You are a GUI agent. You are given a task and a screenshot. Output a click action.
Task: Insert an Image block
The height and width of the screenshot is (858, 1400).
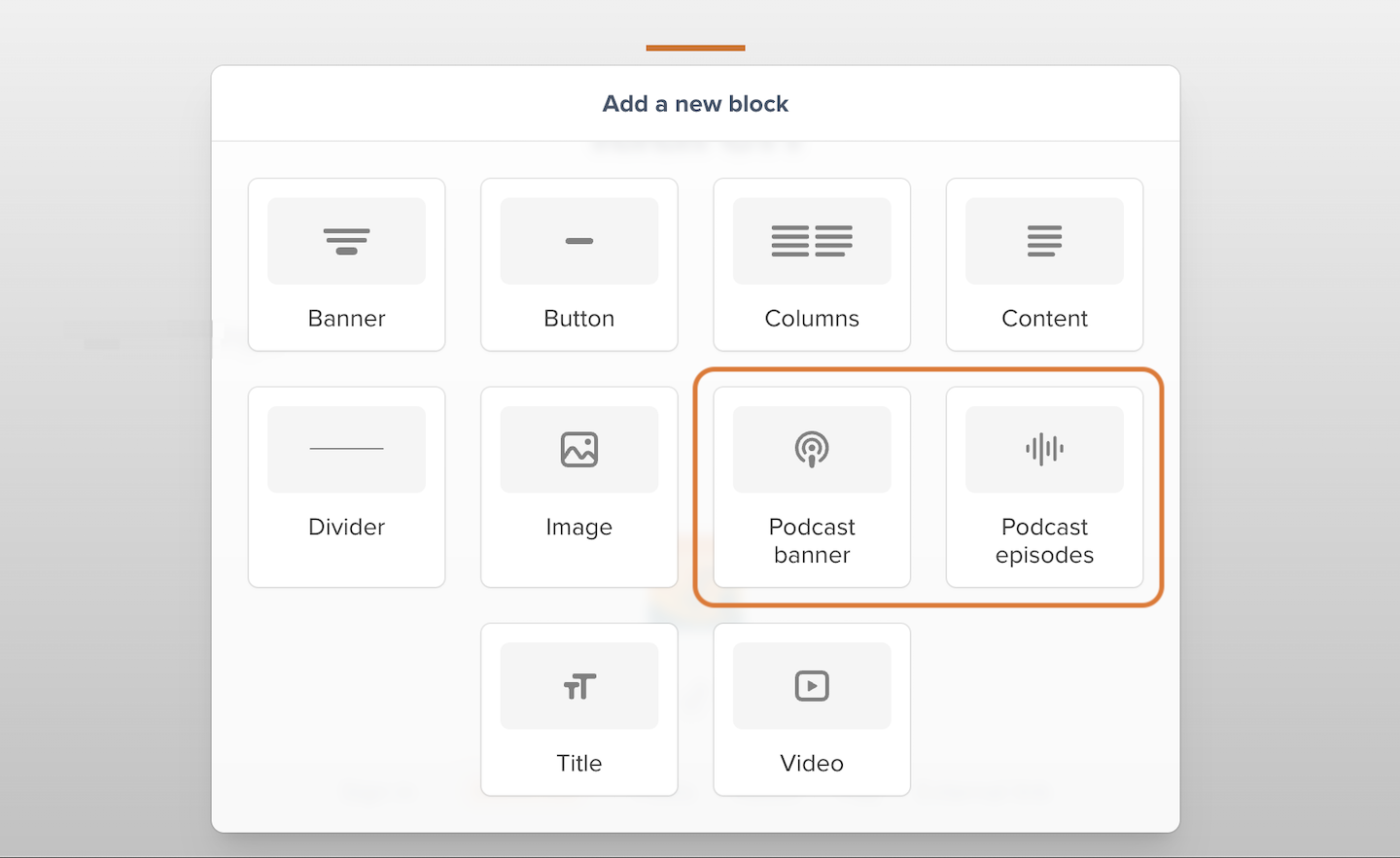tap(578, 486)
